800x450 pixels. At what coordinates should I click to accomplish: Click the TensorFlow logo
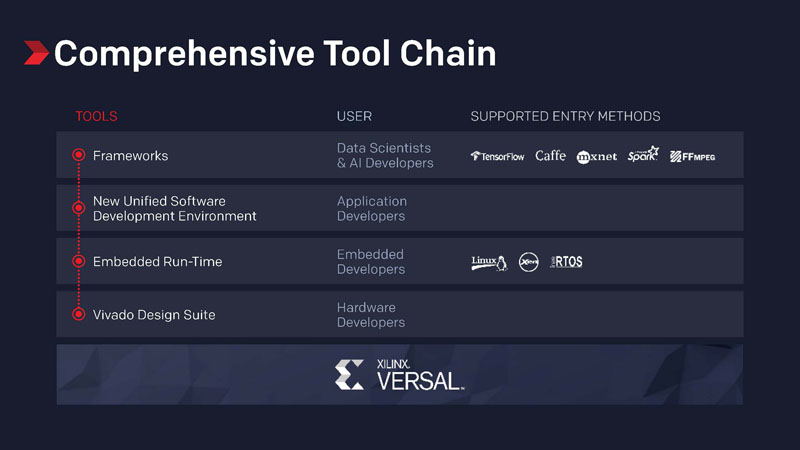tap(497, 156)
